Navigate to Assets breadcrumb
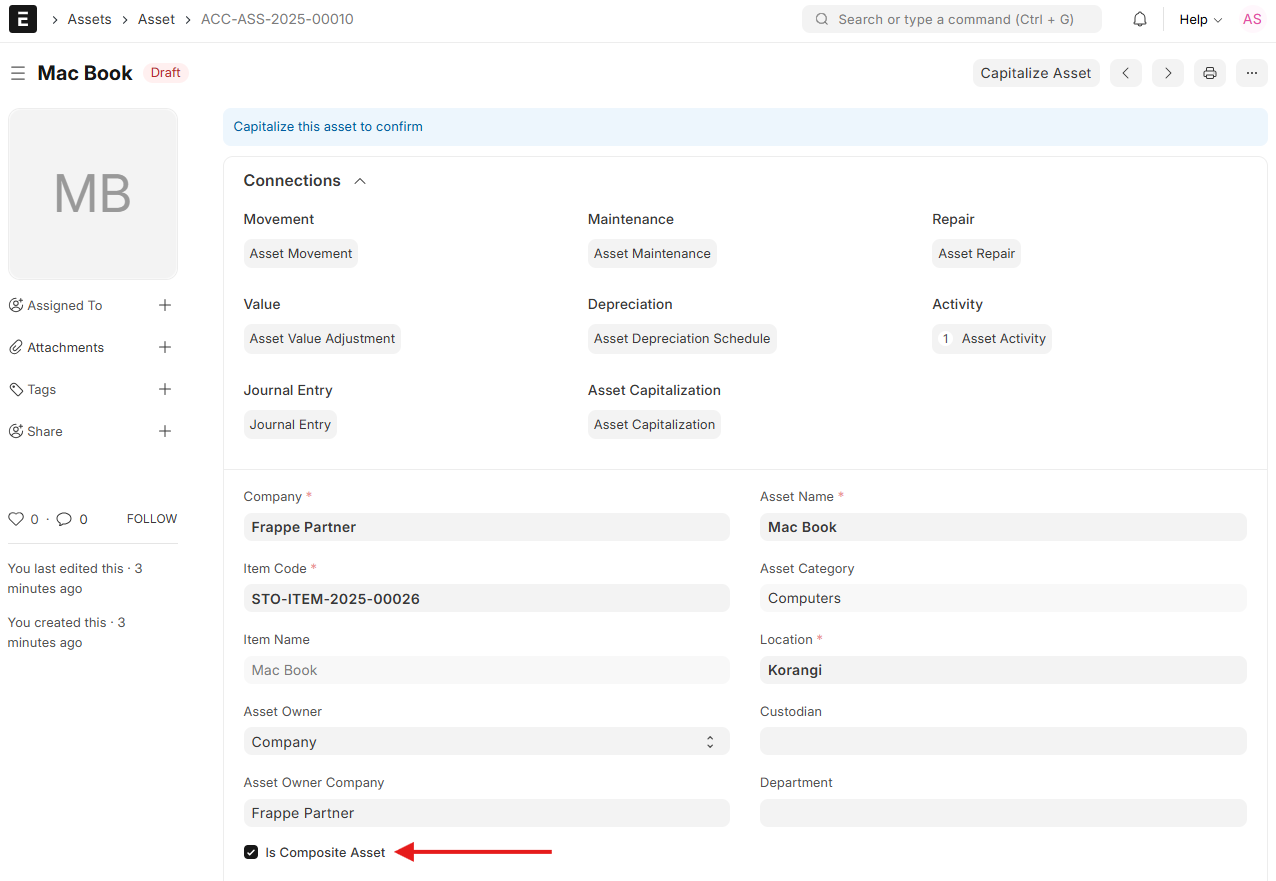Viewport: 1276px width, 881px height. [x=89, y=20]
